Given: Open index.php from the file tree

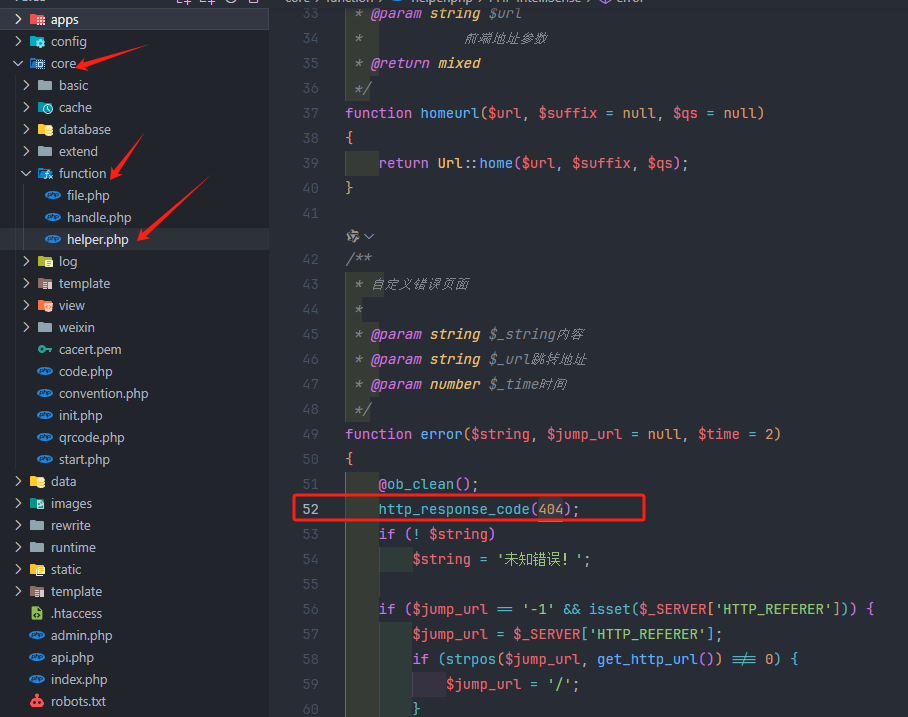Looking at the screenshot, I should tap(79, 679).
